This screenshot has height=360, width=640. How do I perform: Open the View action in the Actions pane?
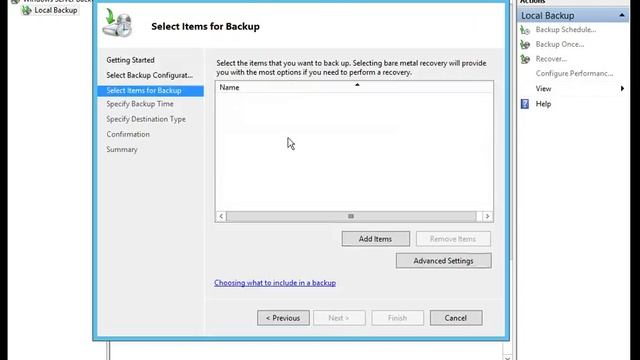click(x=543, y=89)
